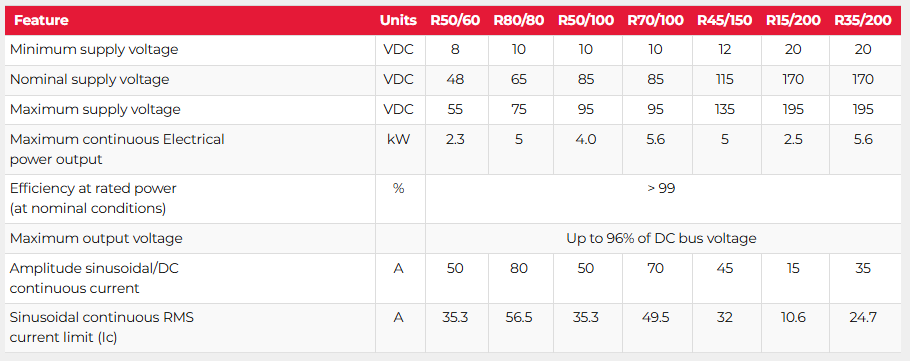Select the R15/200 column header

coord(793,21)
